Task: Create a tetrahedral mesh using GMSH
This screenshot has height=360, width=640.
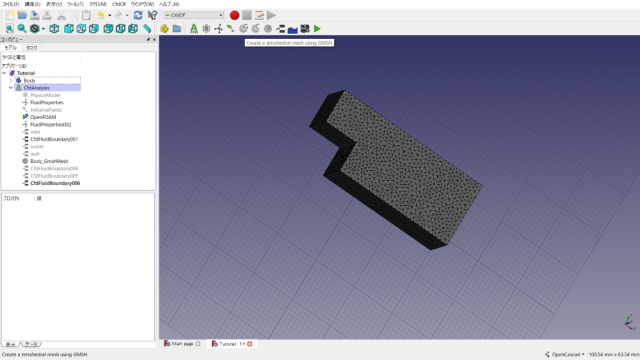Action: (243, 29)
